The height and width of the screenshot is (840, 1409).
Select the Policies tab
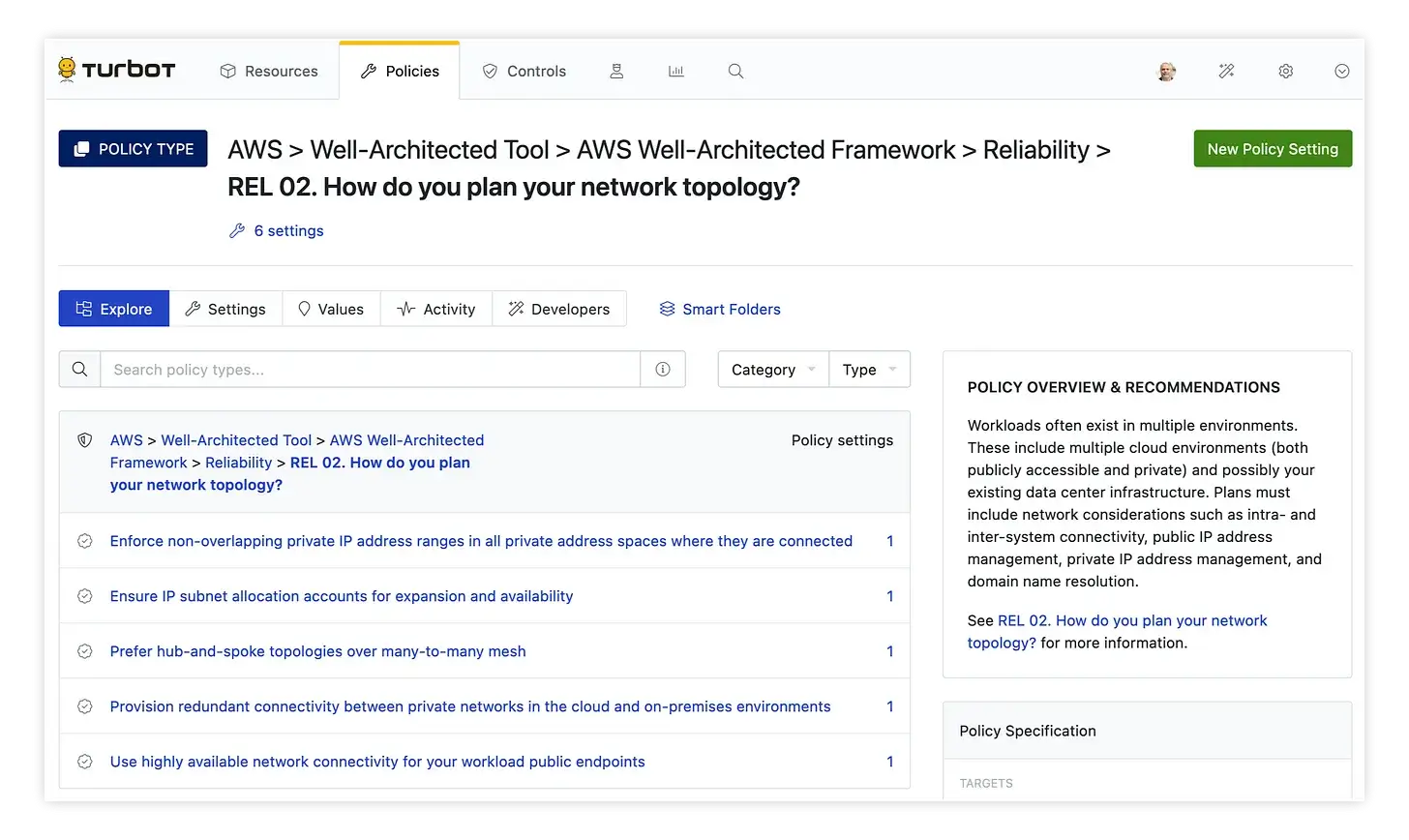coord(400,71)
